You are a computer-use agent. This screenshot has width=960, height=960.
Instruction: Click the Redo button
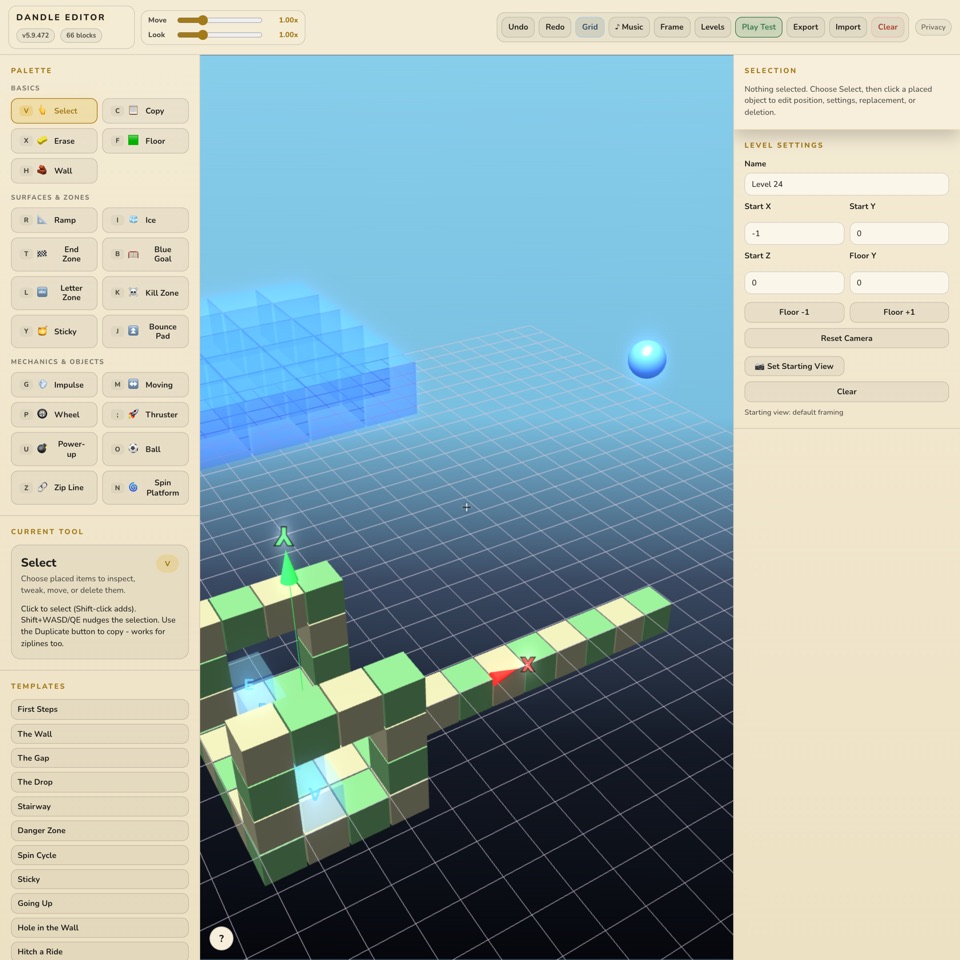click(x=555, y=27)
